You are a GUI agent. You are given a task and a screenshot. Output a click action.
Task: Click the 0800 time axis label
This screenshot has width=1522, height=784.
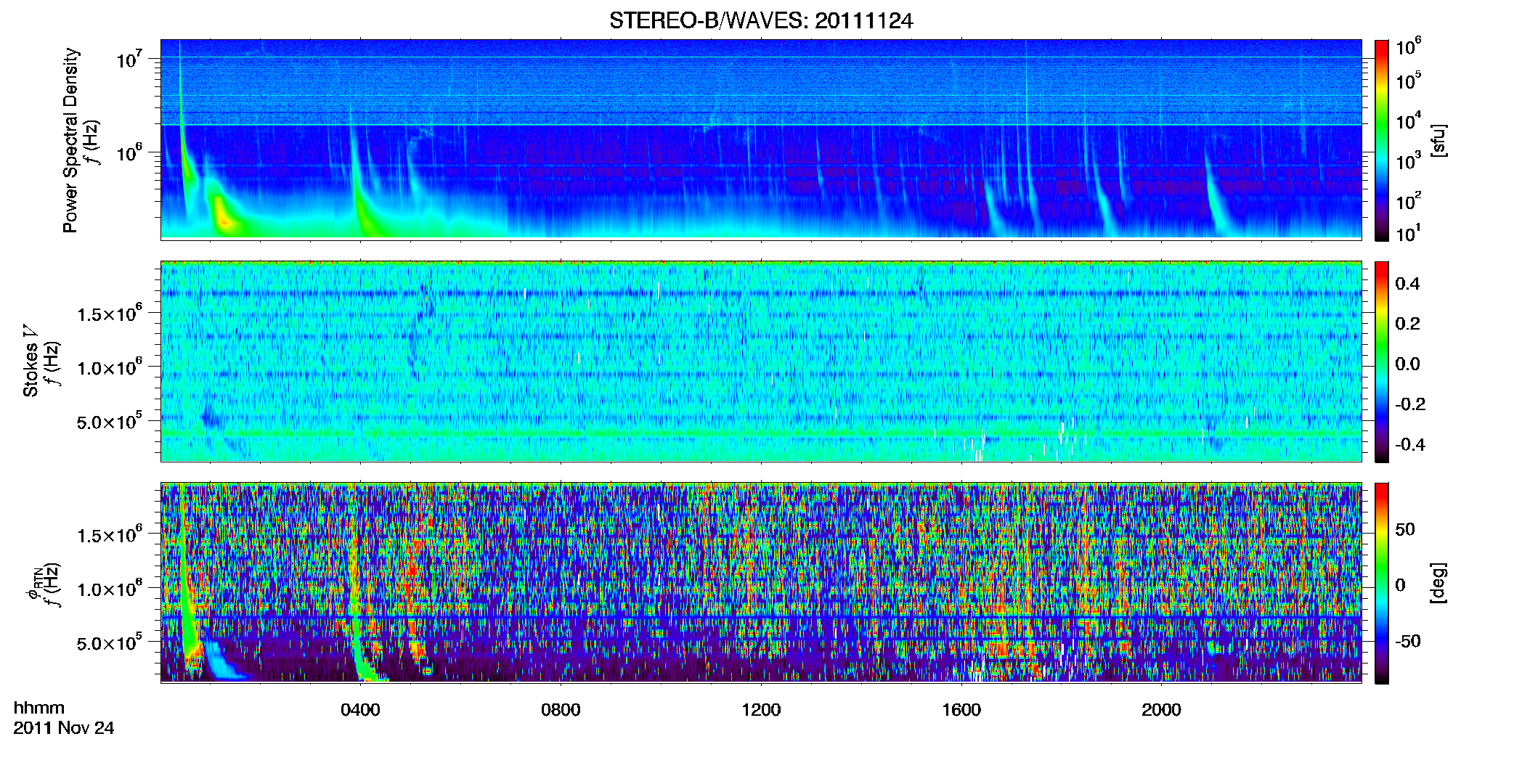point(561,709)
